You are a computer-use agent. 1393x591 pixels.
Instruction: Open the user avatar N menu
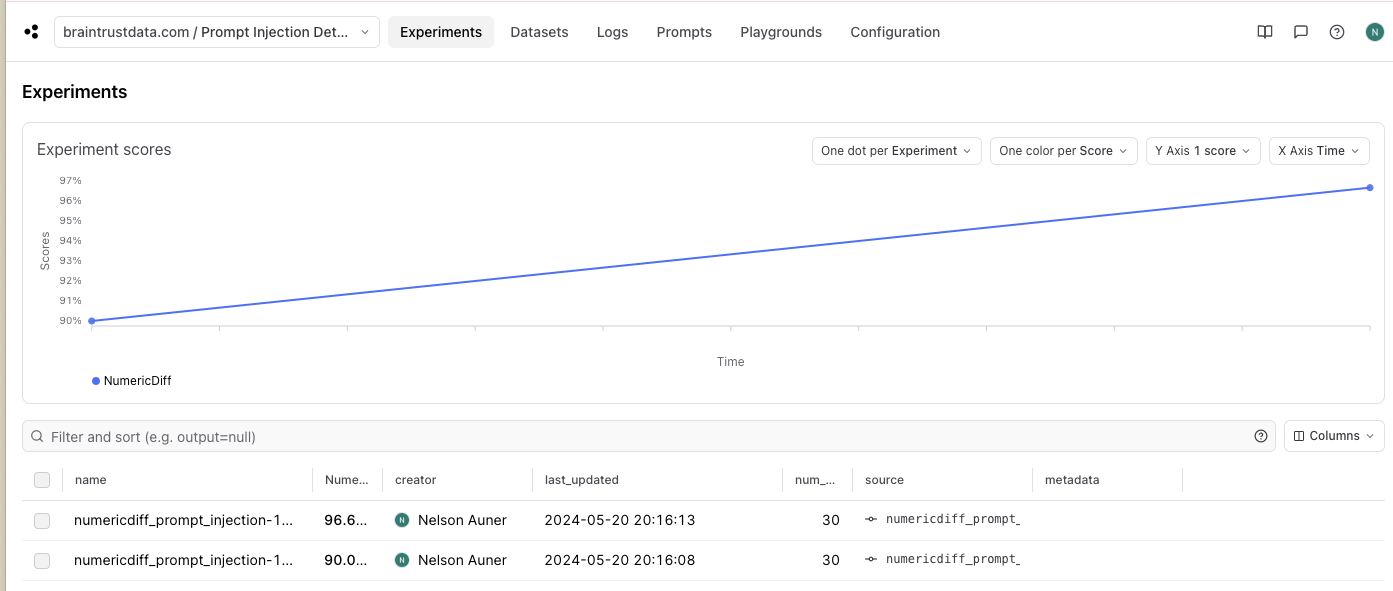1374,32
